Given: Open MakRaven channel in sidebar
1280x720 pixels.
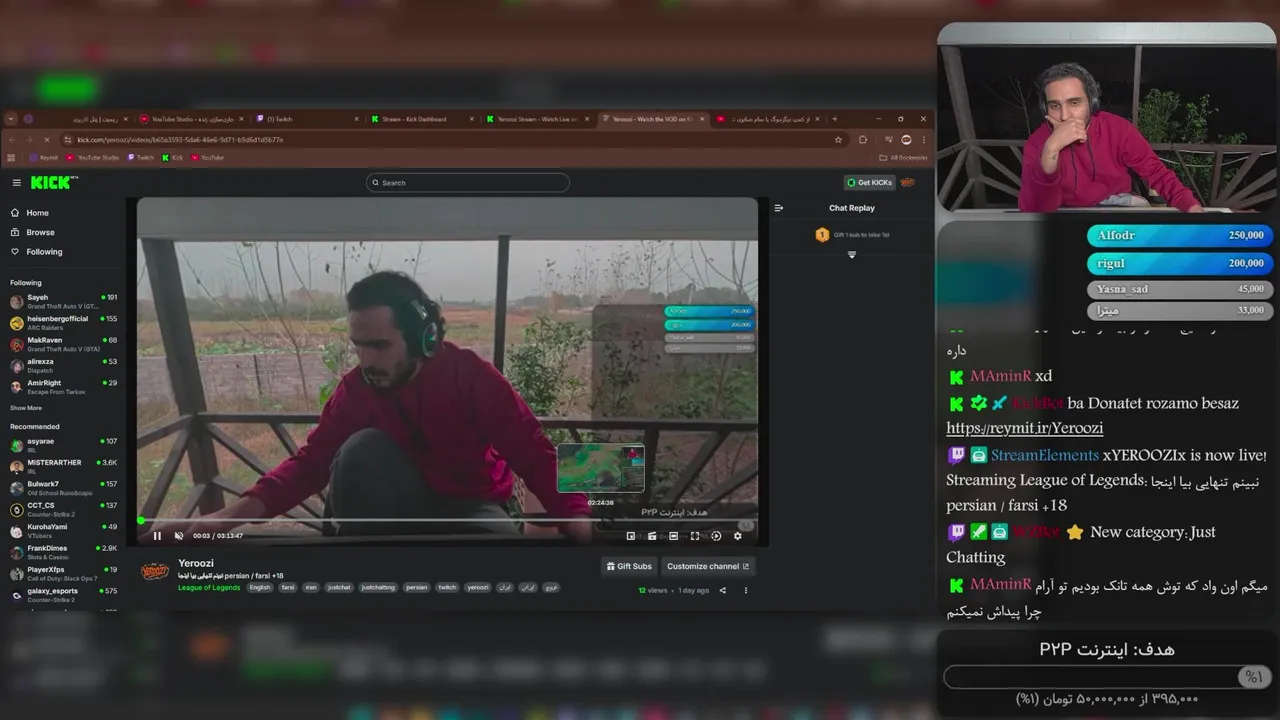Looking at the screenshot, I should click(64, 344).
